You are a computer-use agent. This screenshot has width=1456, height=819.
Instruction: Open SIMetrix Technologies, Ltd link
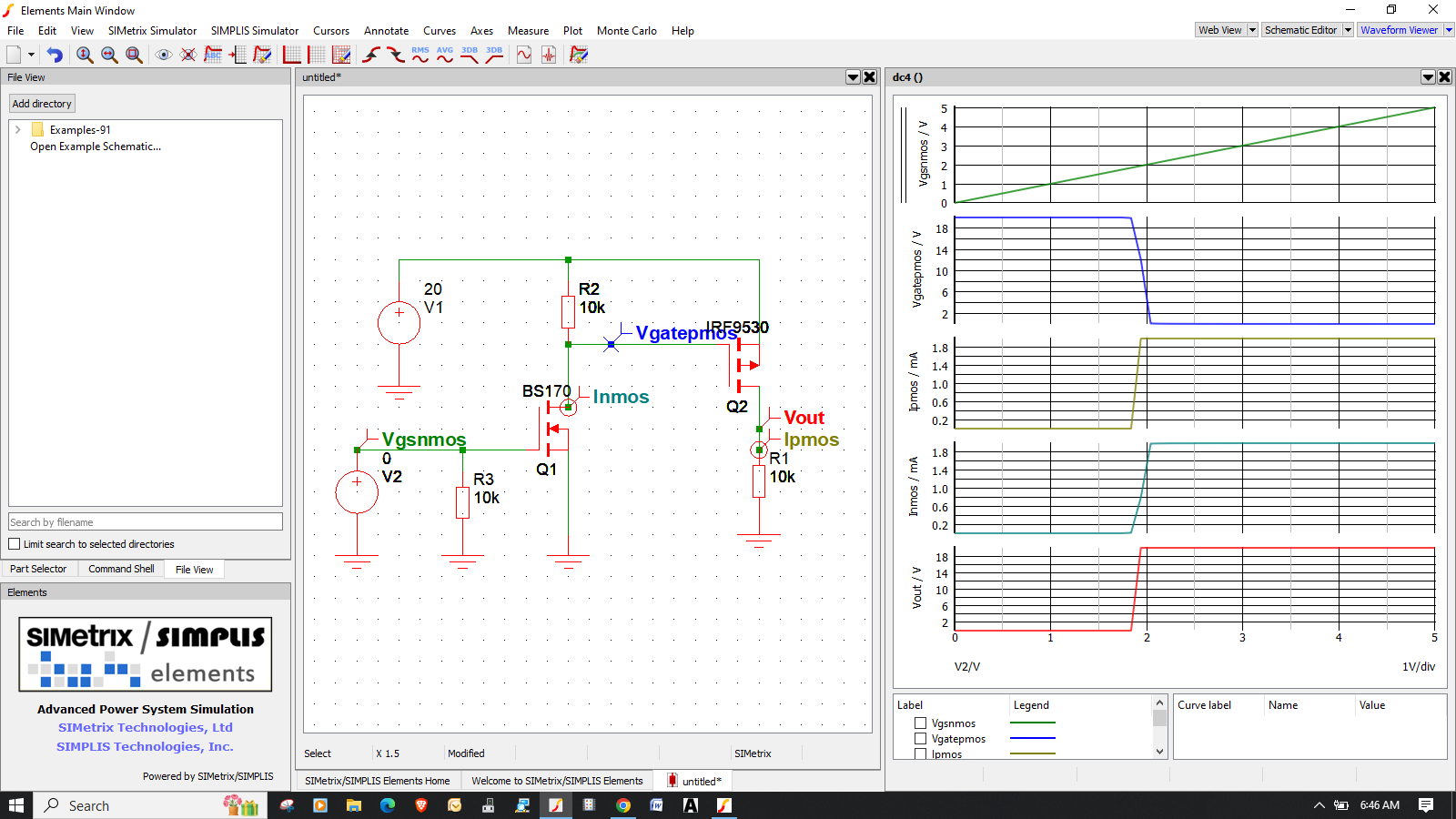146,727
